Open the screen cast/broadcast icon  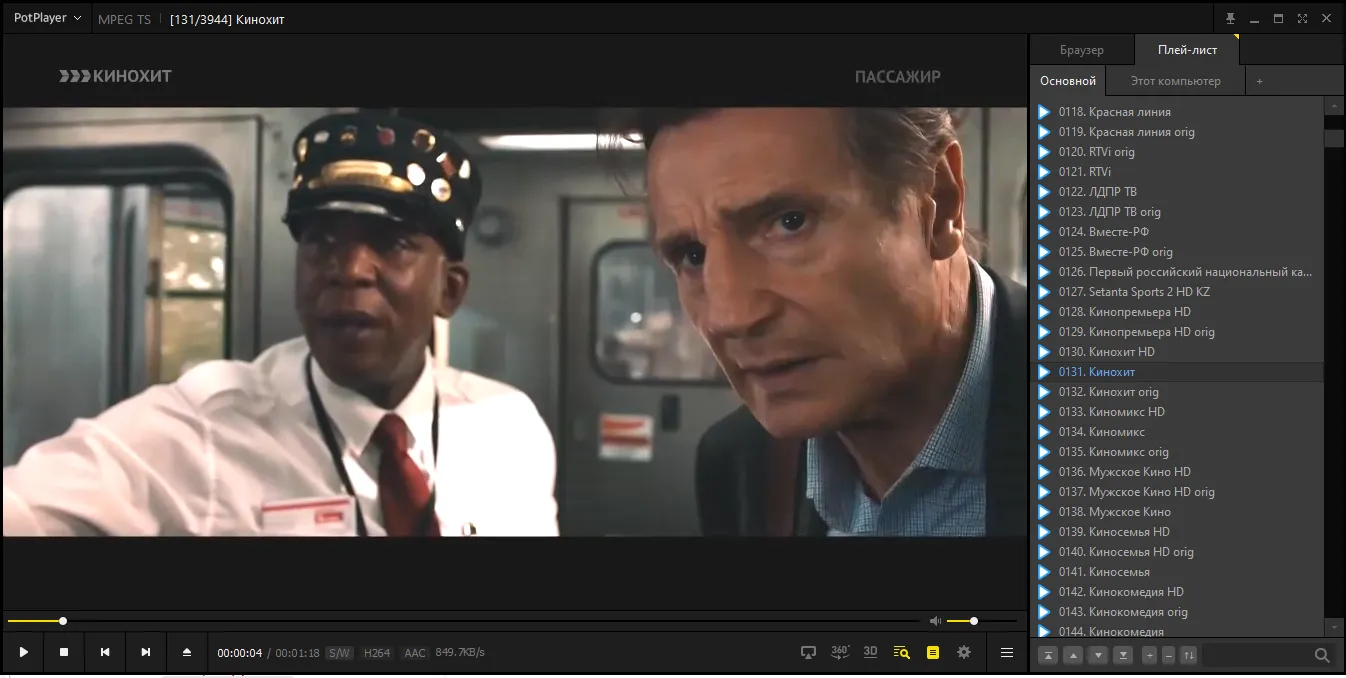click(809, 652)
